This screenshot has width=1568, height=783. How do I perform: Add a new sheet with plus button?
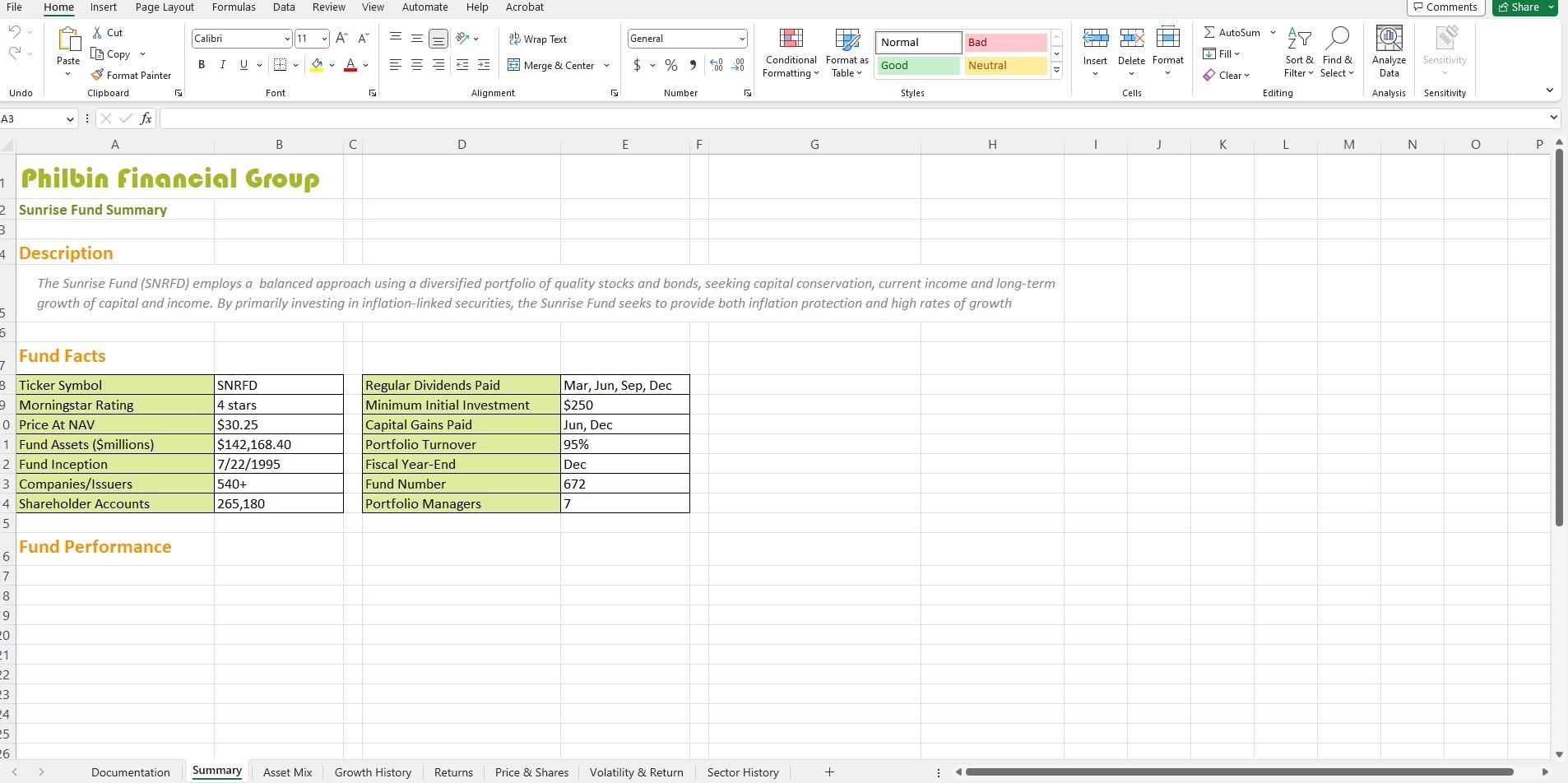[829, 772]
